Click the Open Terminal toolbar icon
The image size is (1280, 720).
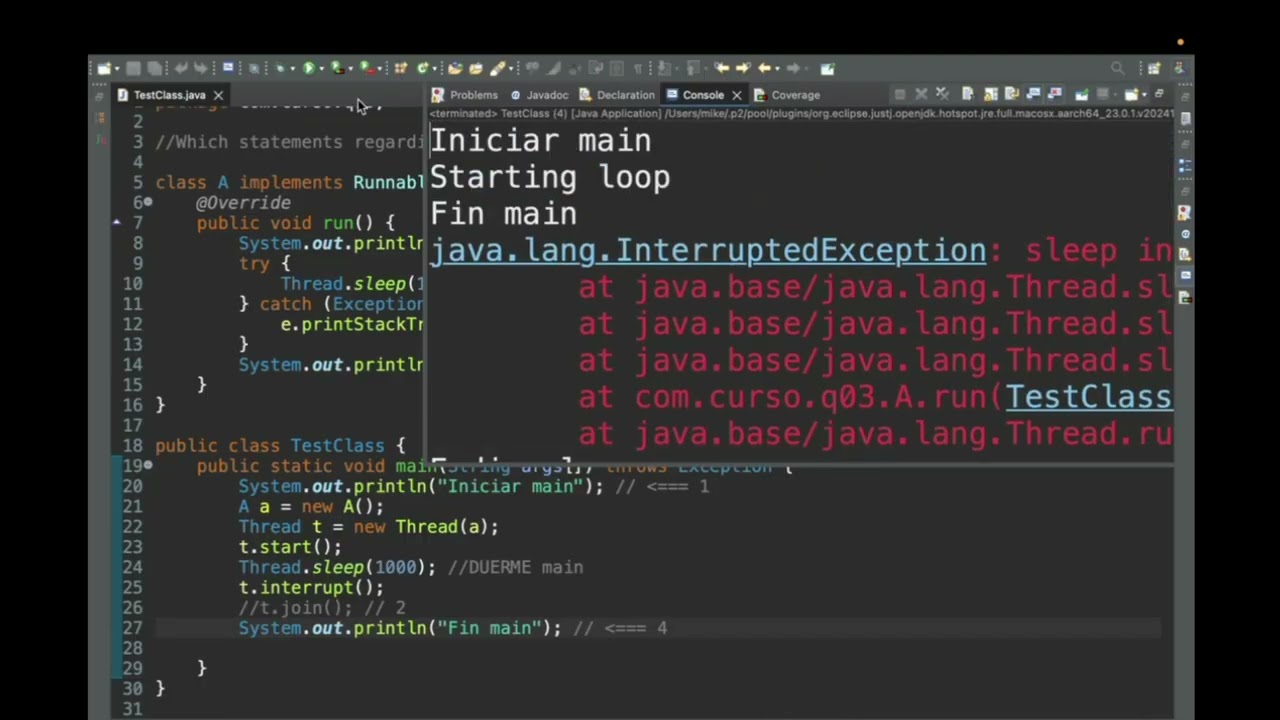click(228, 68)
